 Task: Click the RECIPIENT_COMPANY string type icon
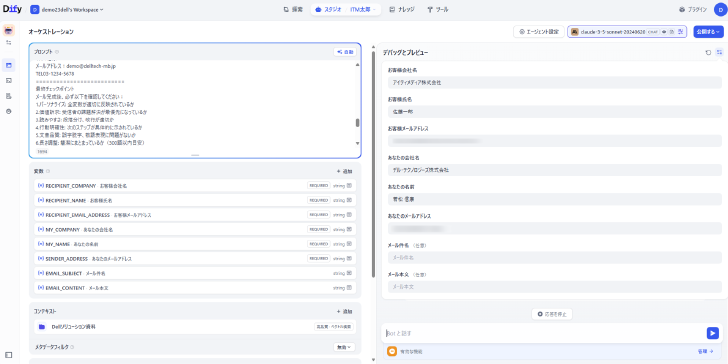pyautogui.click(x=349, y=185)
